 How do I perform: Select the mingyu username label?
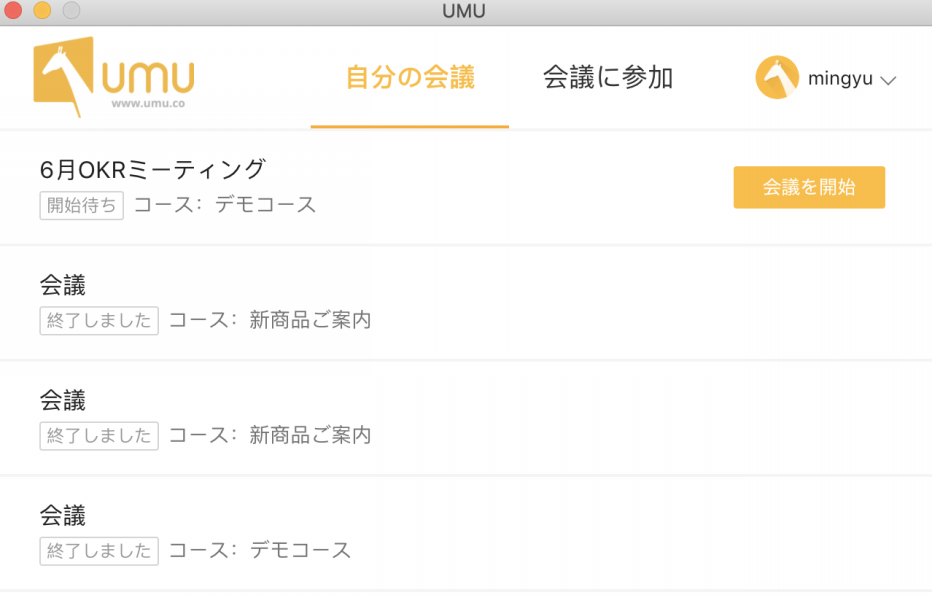(x=840, y=78)
